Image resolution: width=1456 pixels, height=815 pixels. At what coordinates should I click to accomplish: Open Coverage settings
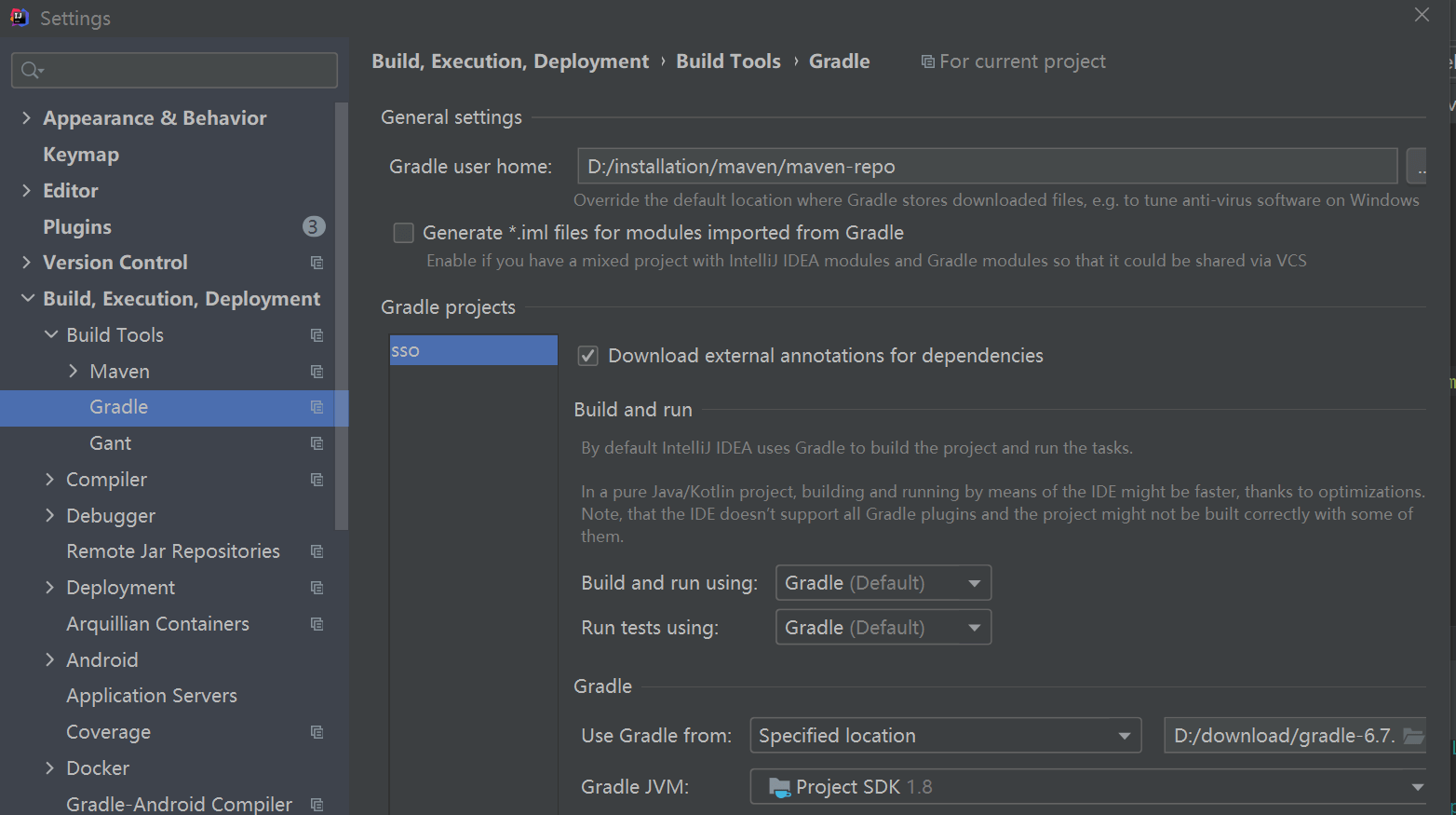click(108, 732)
